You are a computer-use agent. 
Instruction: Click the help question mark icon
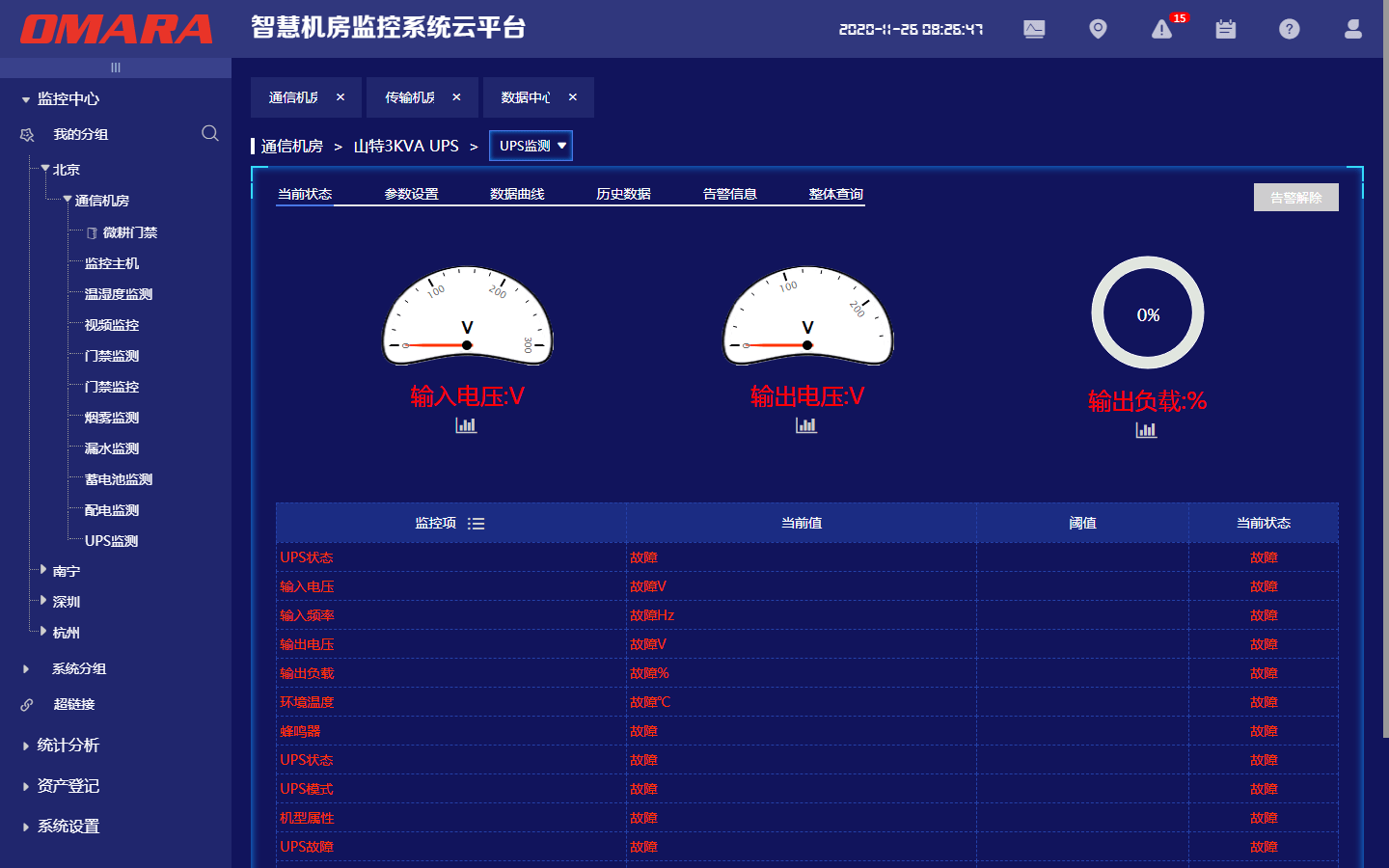(1290, 30)
